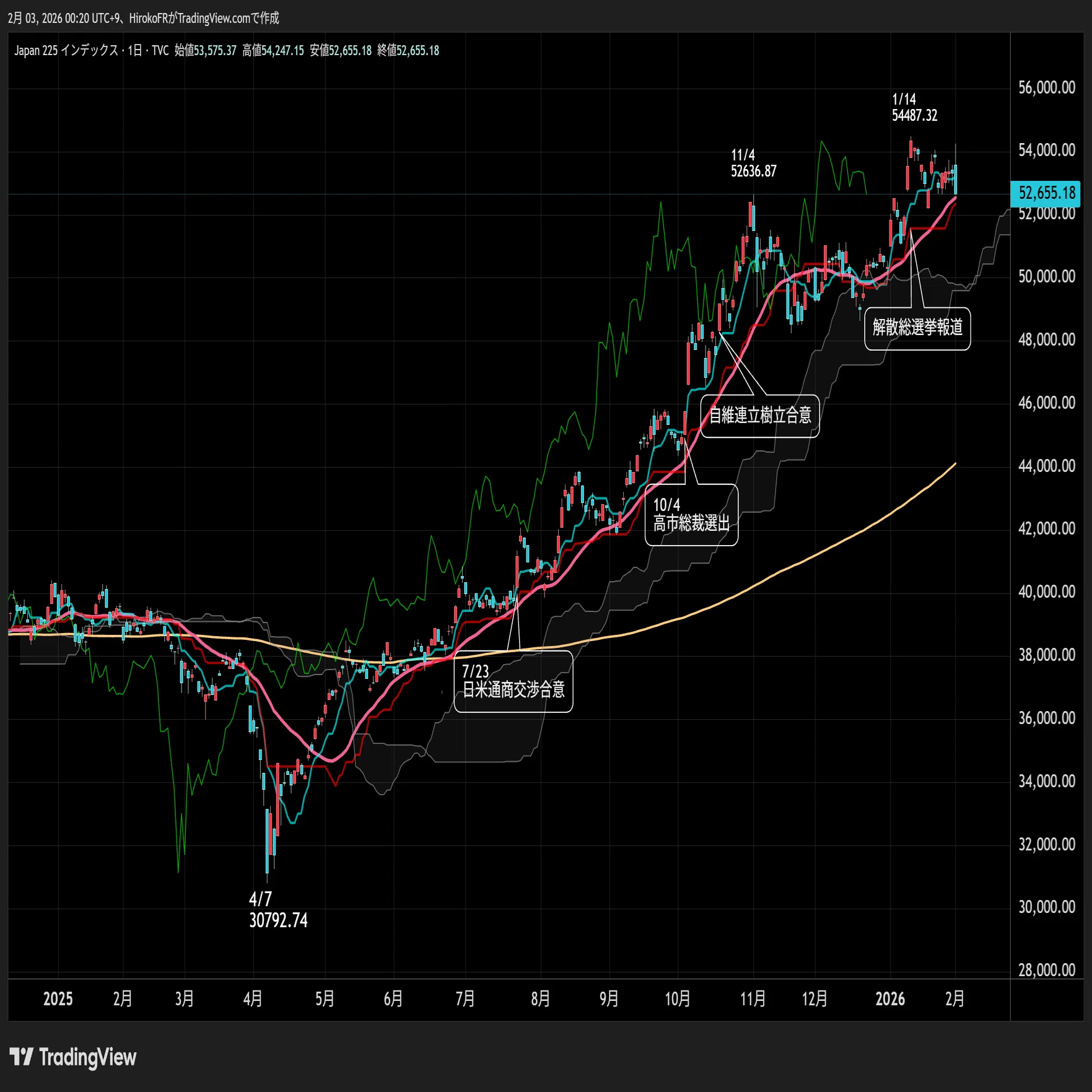Click the 44,000.00 price axis label
1092x1092 pixels.
point(1047,466)
